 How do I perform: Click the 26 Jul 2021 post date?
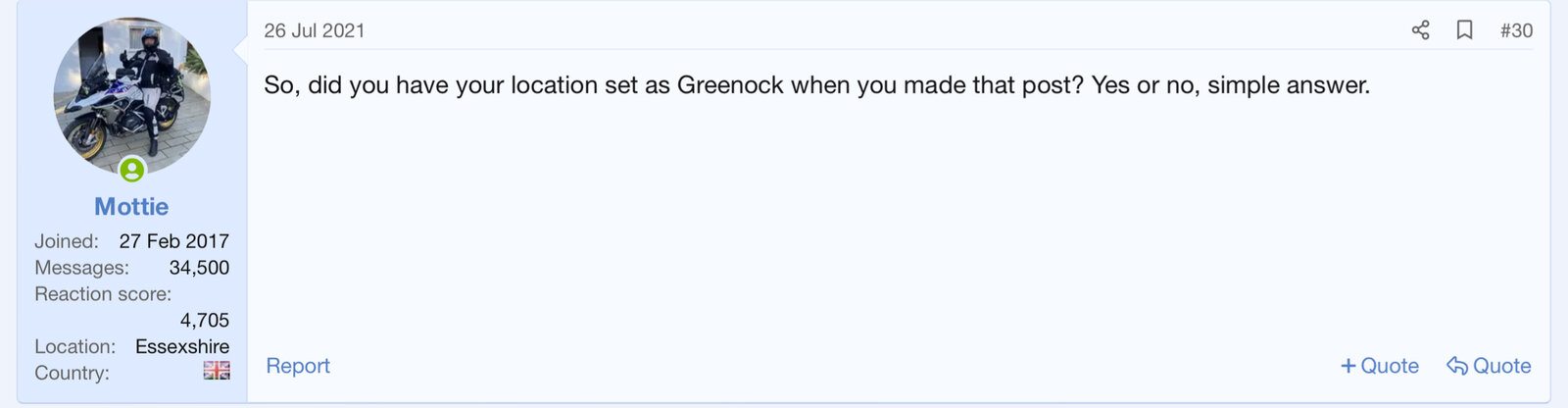click(314, 30)
